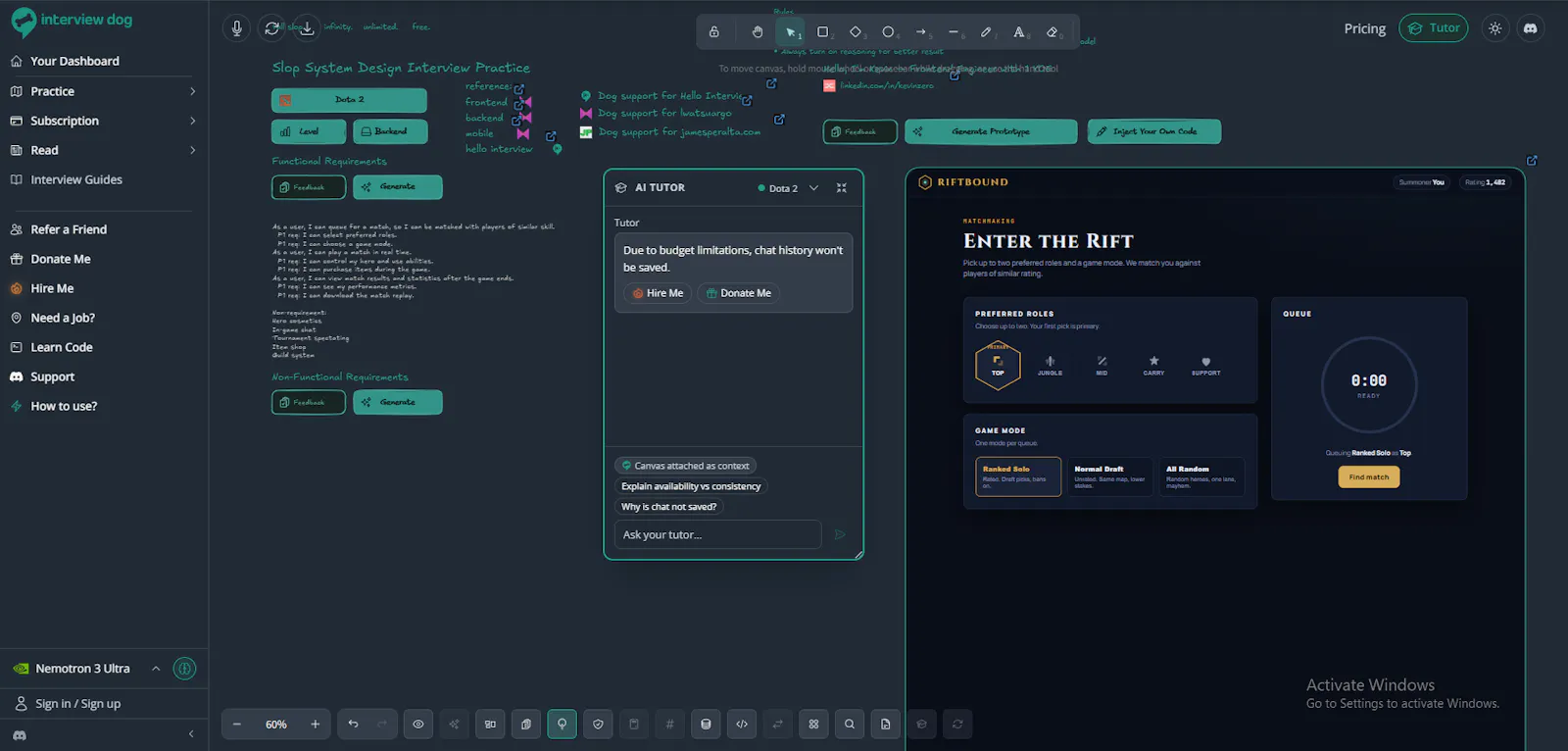Click Donate Me in the tutor message
1568x751 pixels.
738,293
